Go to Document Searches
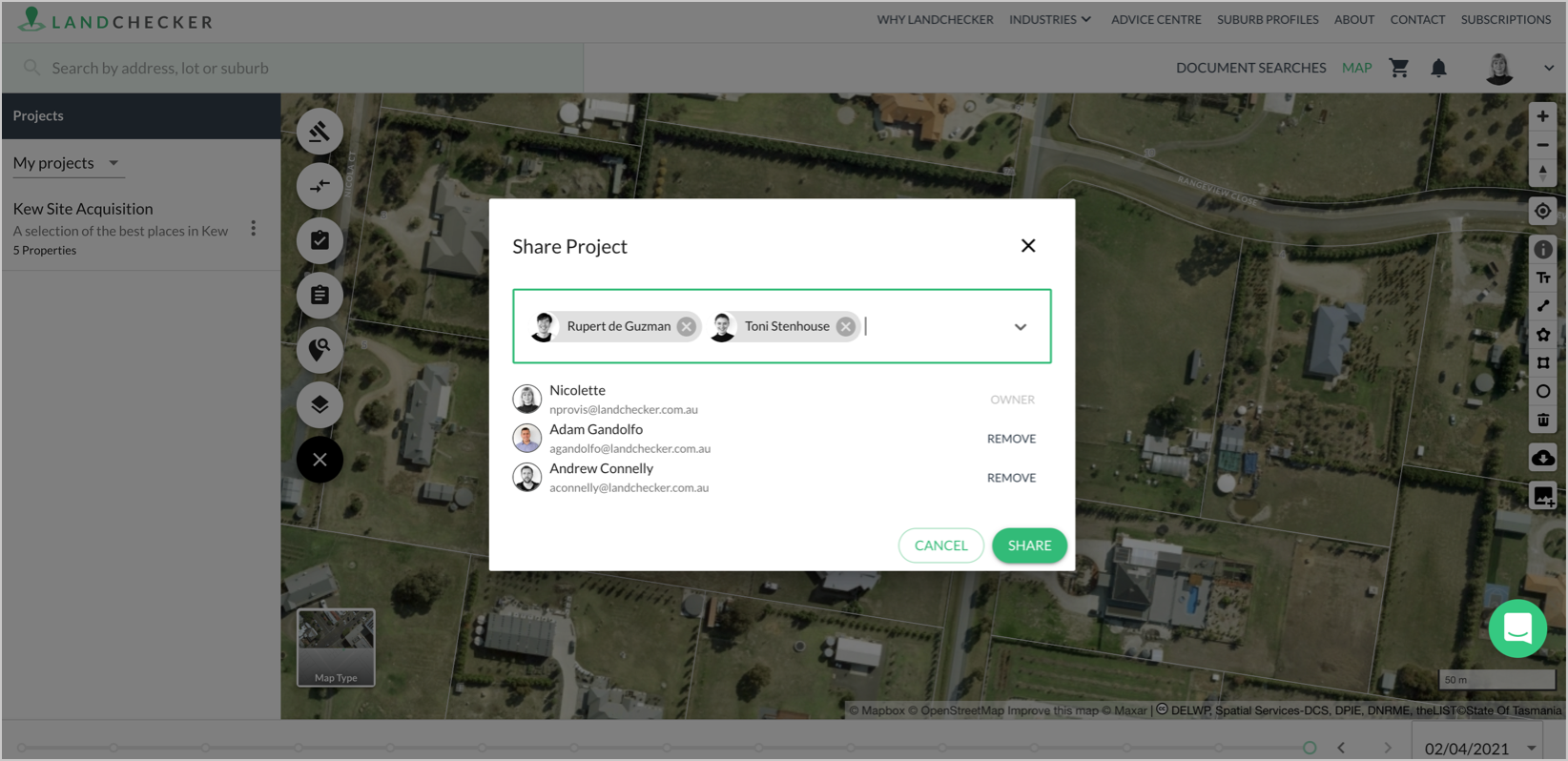Image resolution: width=1568 pixels, height=761 pixels. point(1250,68)
